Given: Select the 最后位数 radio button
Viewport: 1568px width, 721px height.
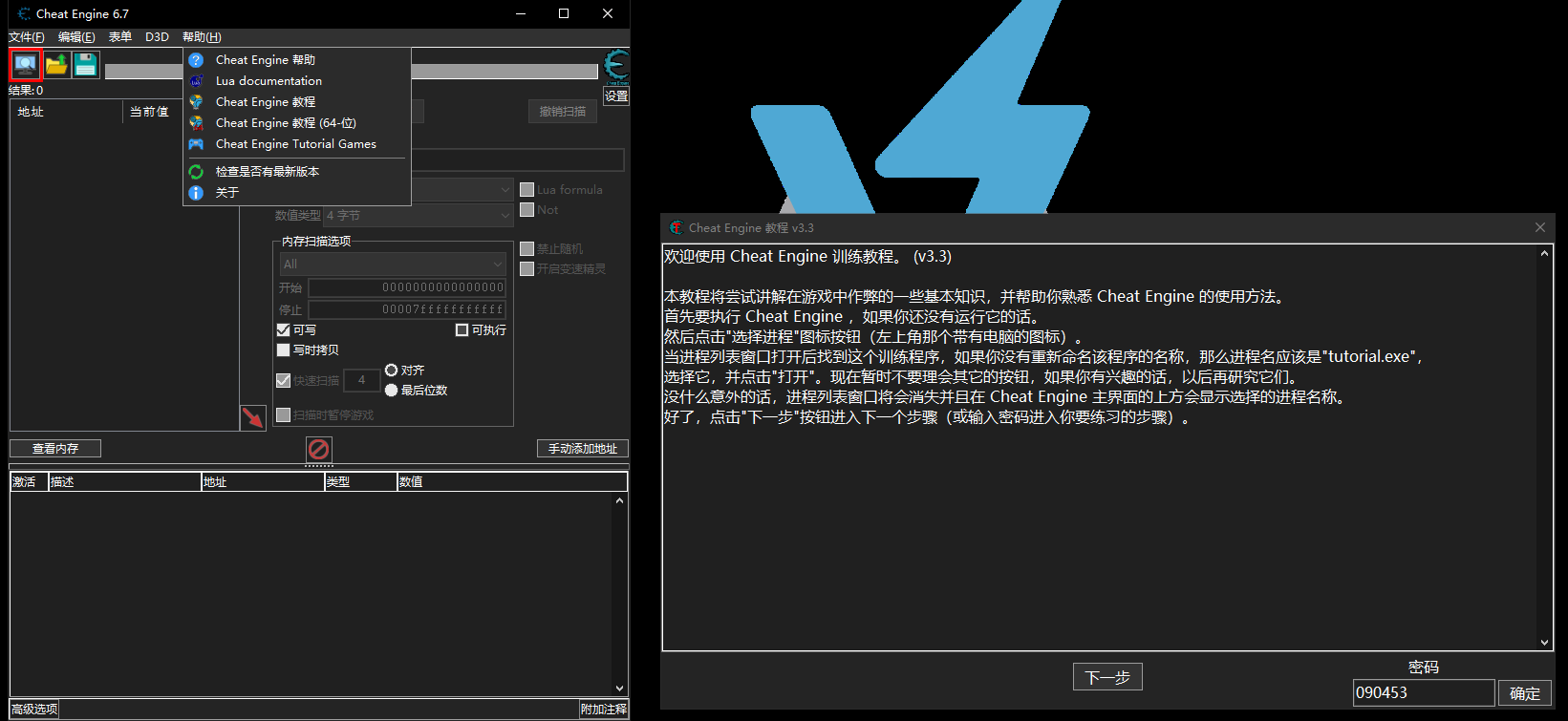Looking at the screenshot, I should 391,390.
